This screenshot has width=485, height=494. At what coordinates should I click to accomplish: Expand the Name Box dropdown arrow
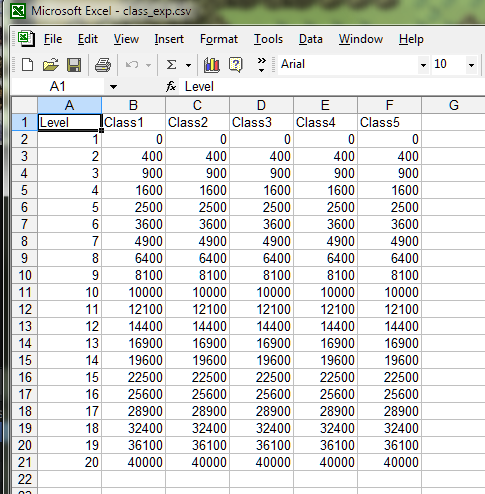pyautogui.click(x=113, y=87)
